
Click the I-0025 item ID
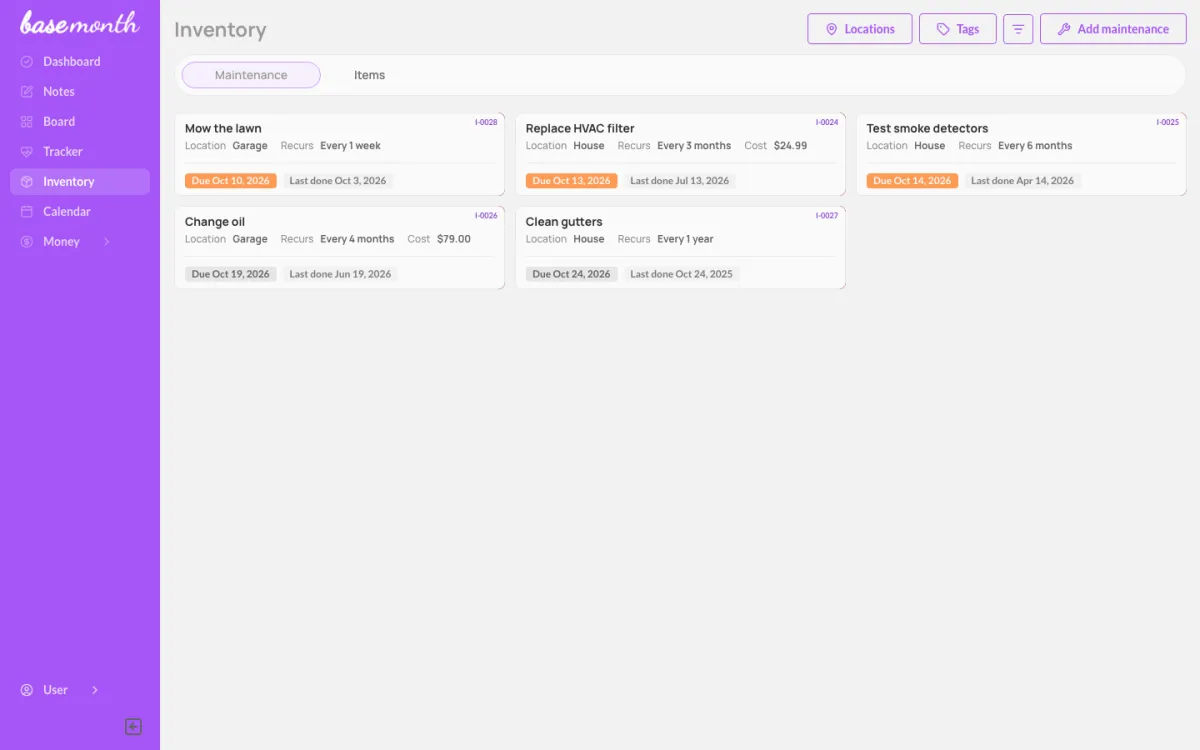pos(1168,122)
